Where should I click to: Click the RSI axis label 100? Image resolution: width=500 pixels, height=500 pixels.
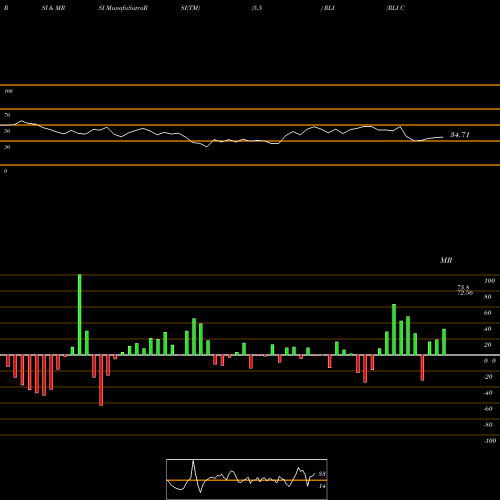click(x=8, y=91)
